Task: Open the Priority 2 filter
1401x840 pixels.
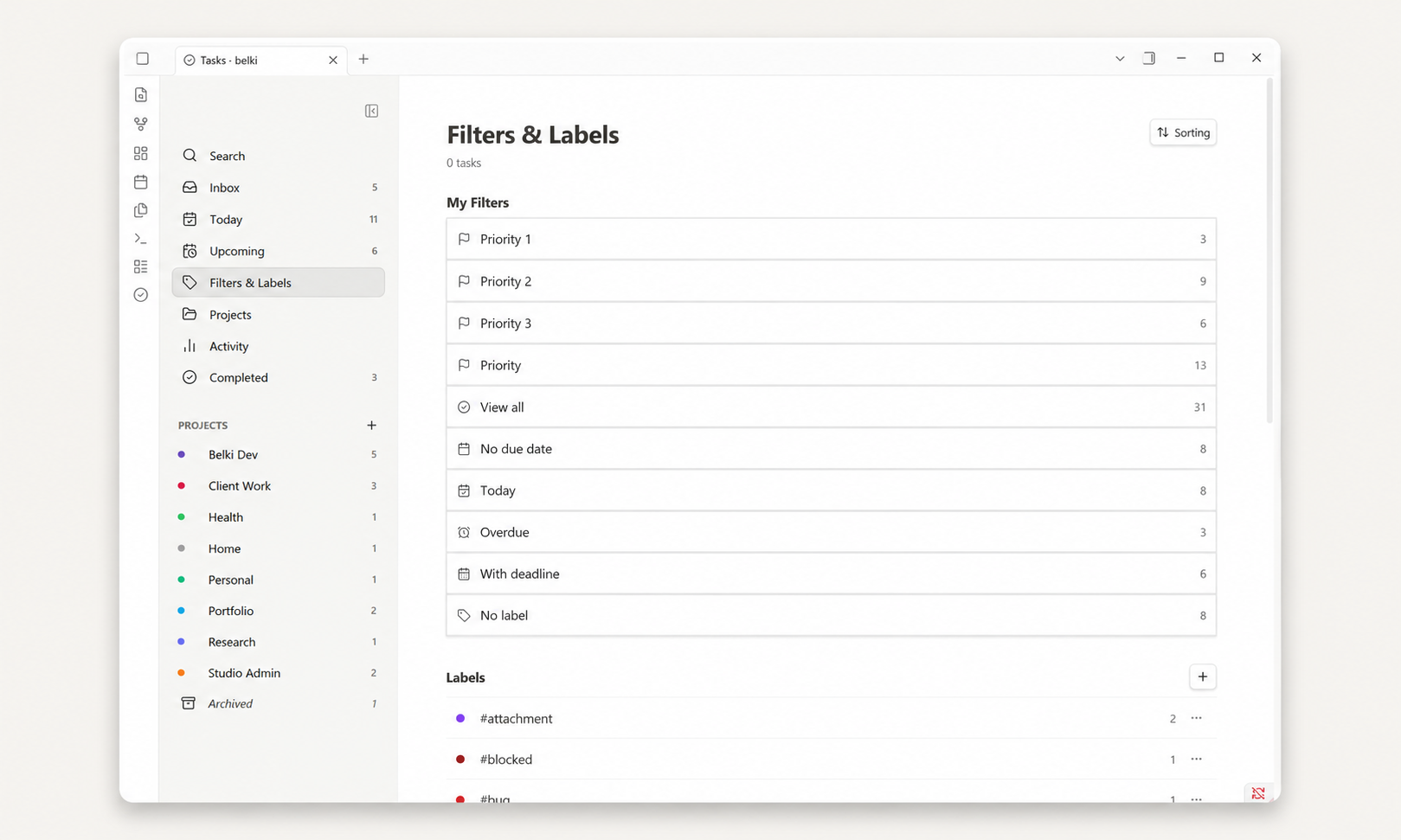Action: pyautogui.click(x=832, y=281)
